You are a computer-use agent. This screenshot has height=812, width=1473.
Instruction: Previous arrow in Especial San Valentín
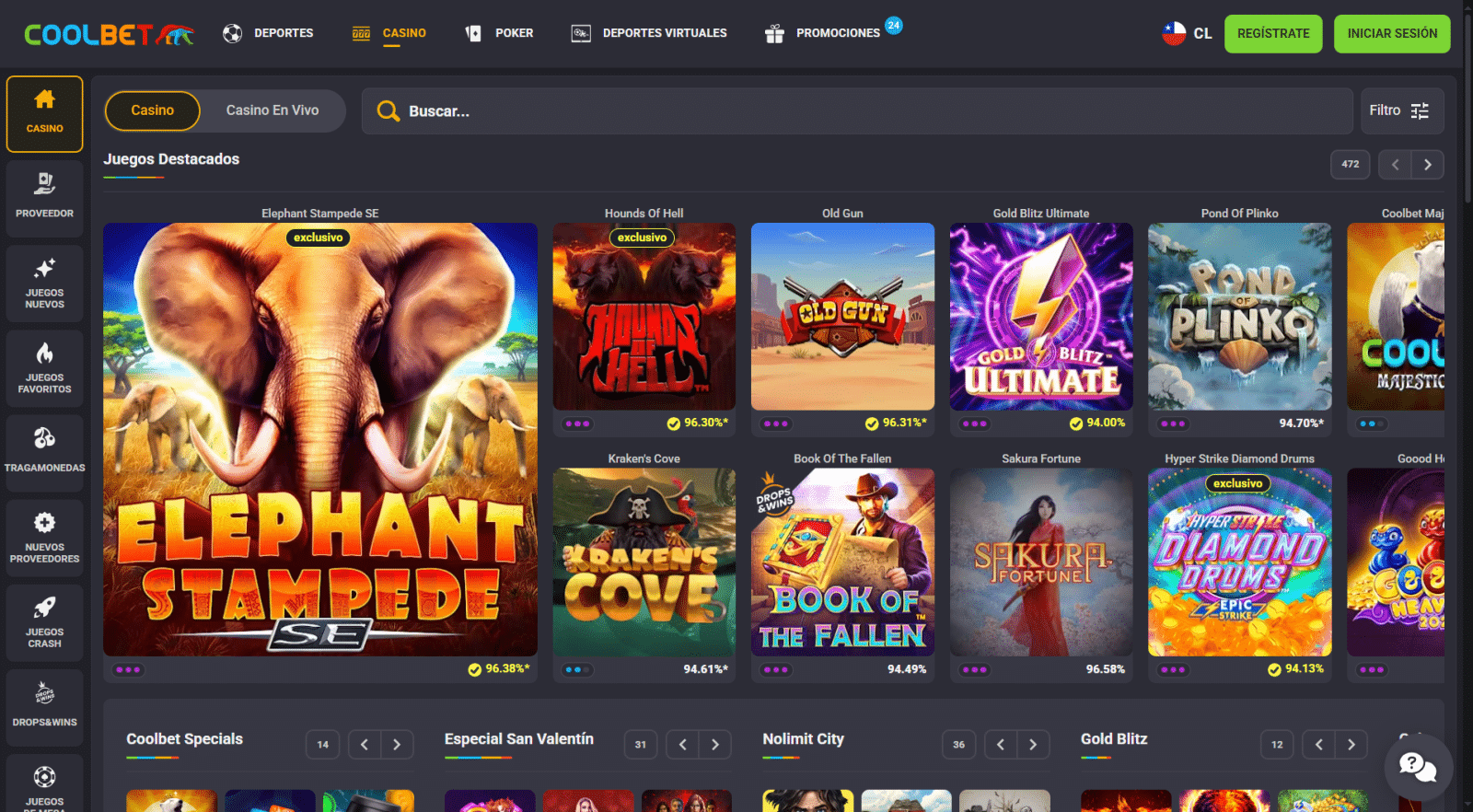click(683, 745)
